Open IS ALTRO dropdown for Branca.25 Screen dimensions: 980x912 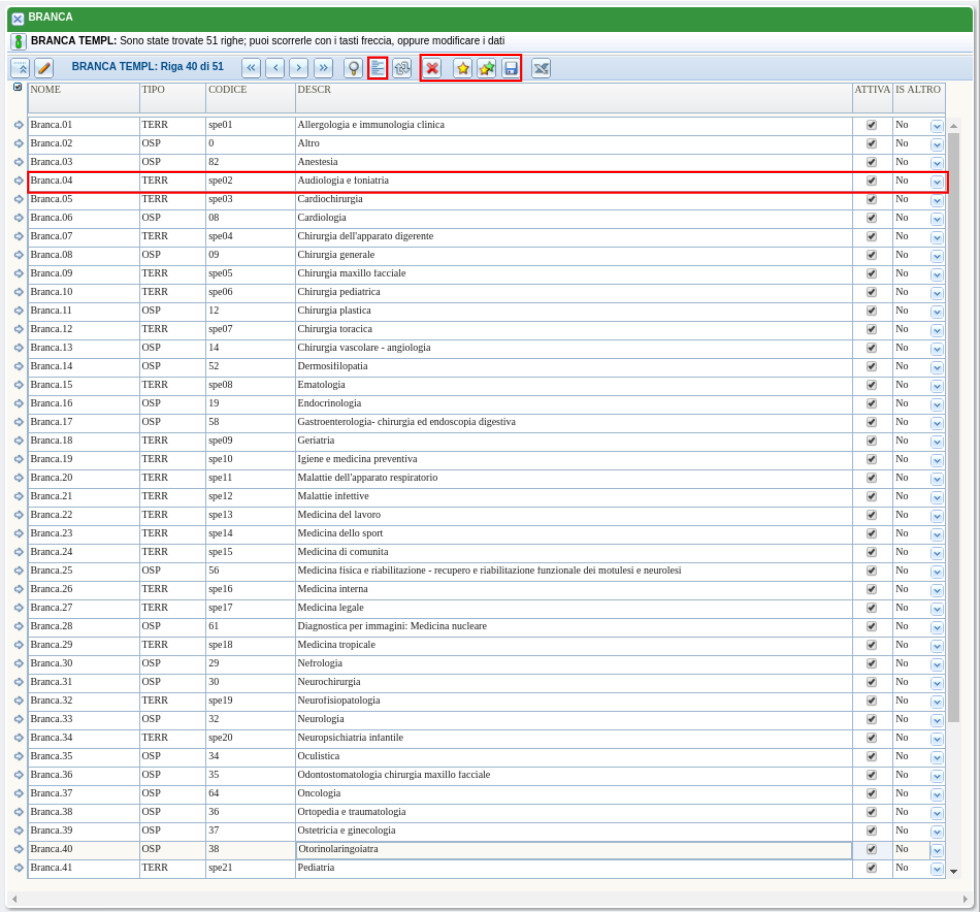[x=937, y=571]
